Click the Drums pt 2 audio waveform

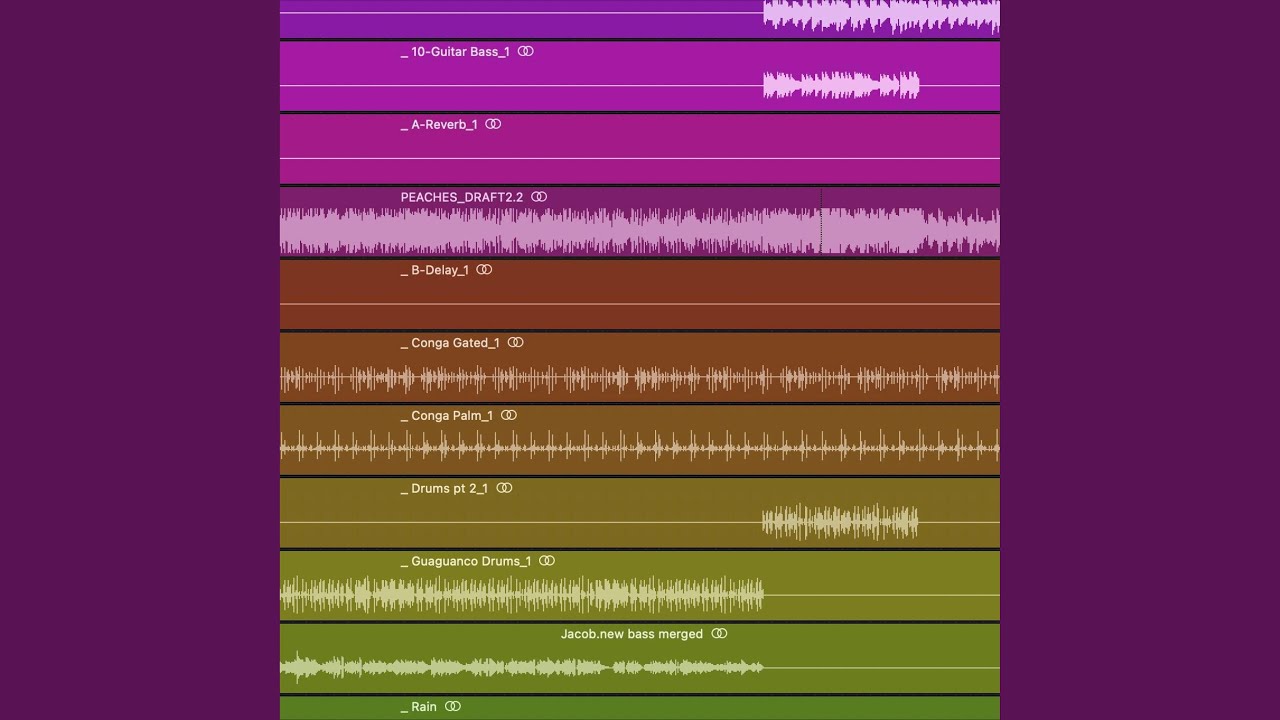tap(840, 522)
